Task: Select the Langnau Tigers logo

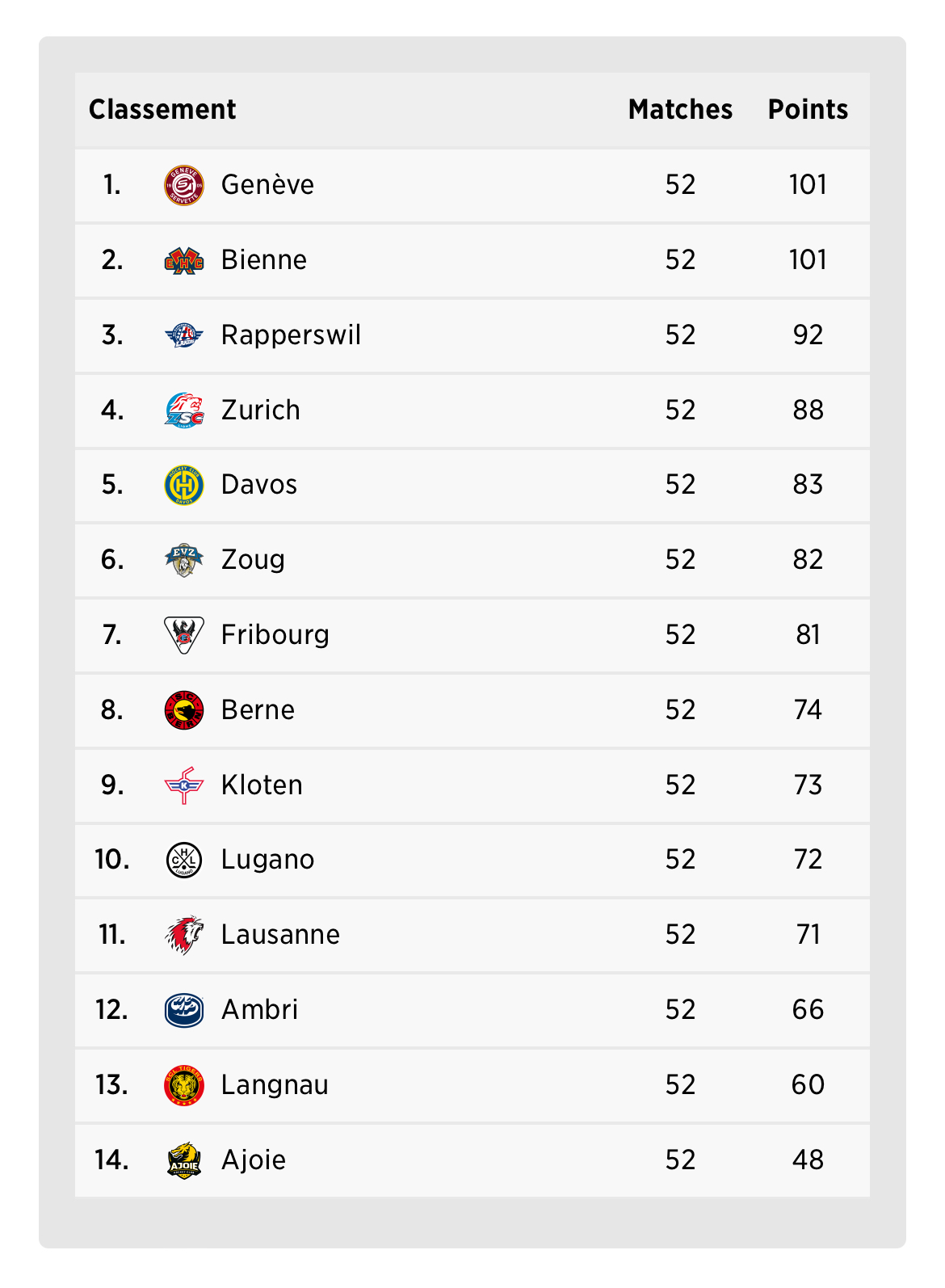Action: pyautogui.click(x=183, y=1085)
